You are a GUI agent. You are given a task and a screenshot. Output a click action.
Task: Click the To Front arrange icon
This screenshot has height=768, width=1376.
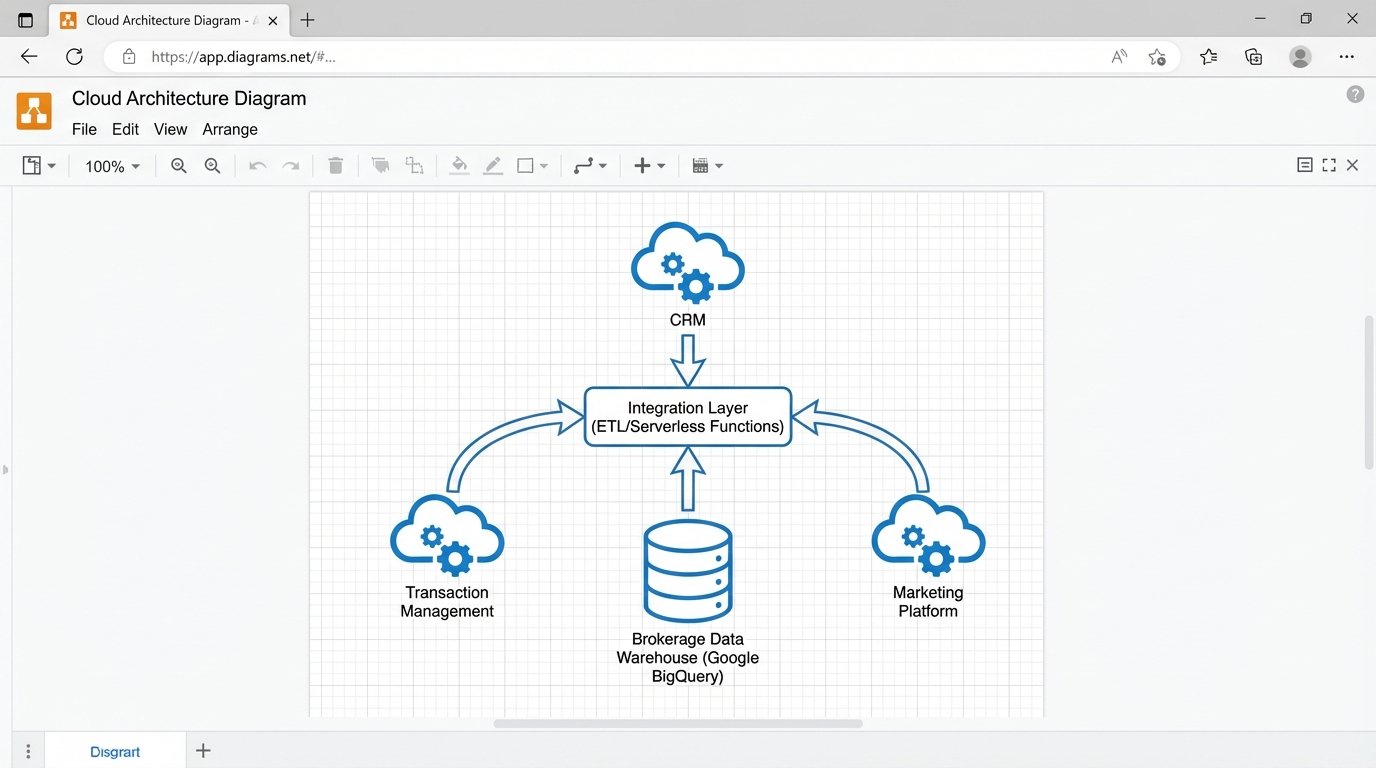380,166
